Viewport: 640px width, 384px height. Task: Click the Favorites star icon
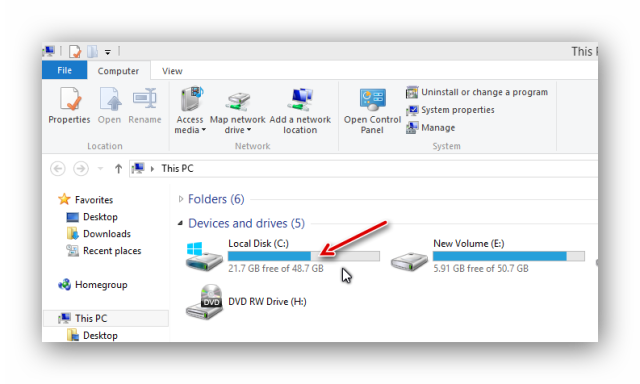(x=64, y=199)
